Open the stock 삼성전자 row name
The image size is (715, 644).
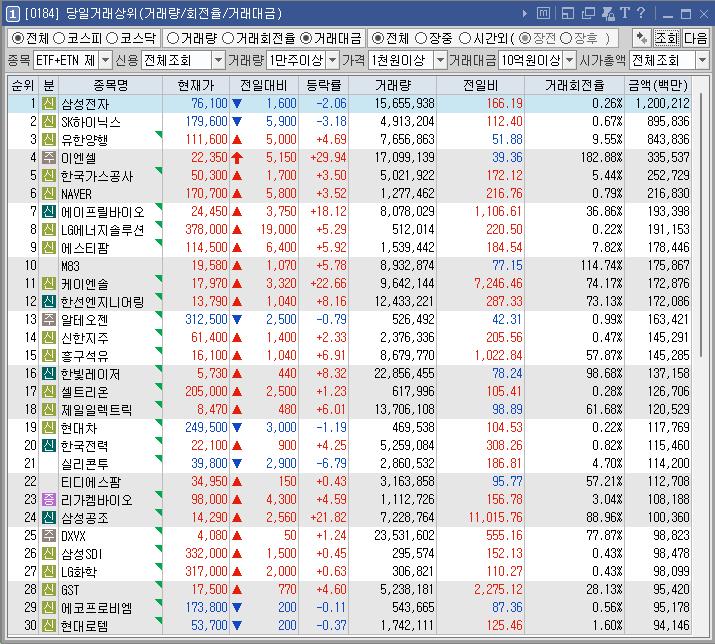(x=85, y=104)
